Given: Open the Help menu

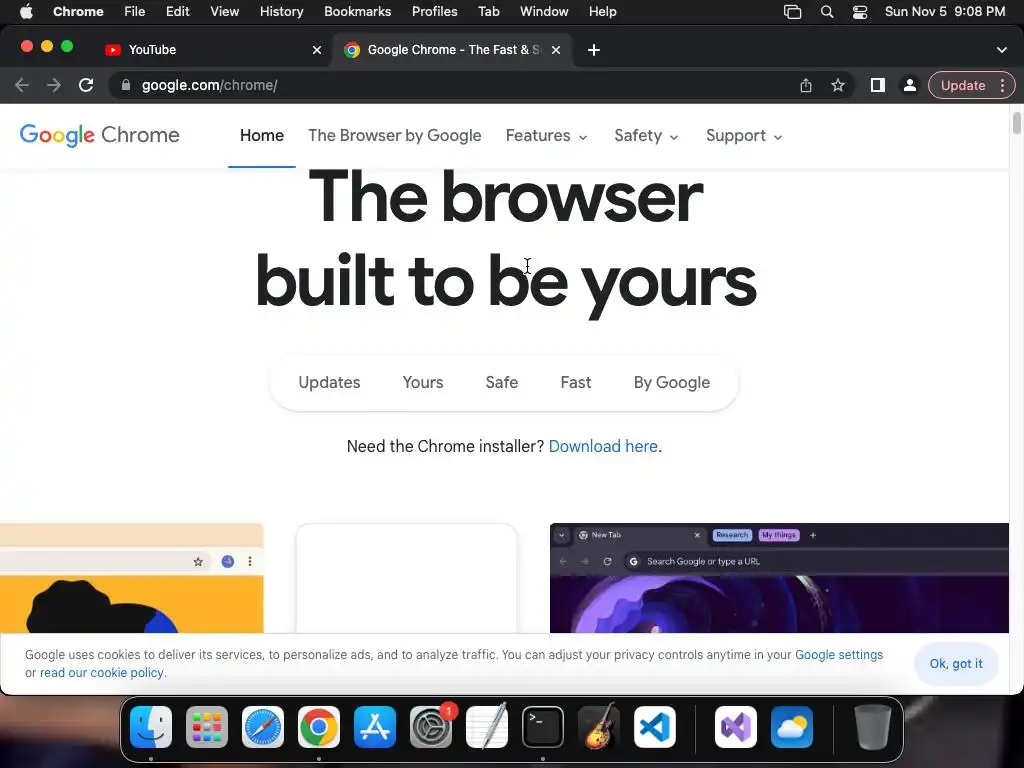Looking at the screenshot, I should (602, 12).
